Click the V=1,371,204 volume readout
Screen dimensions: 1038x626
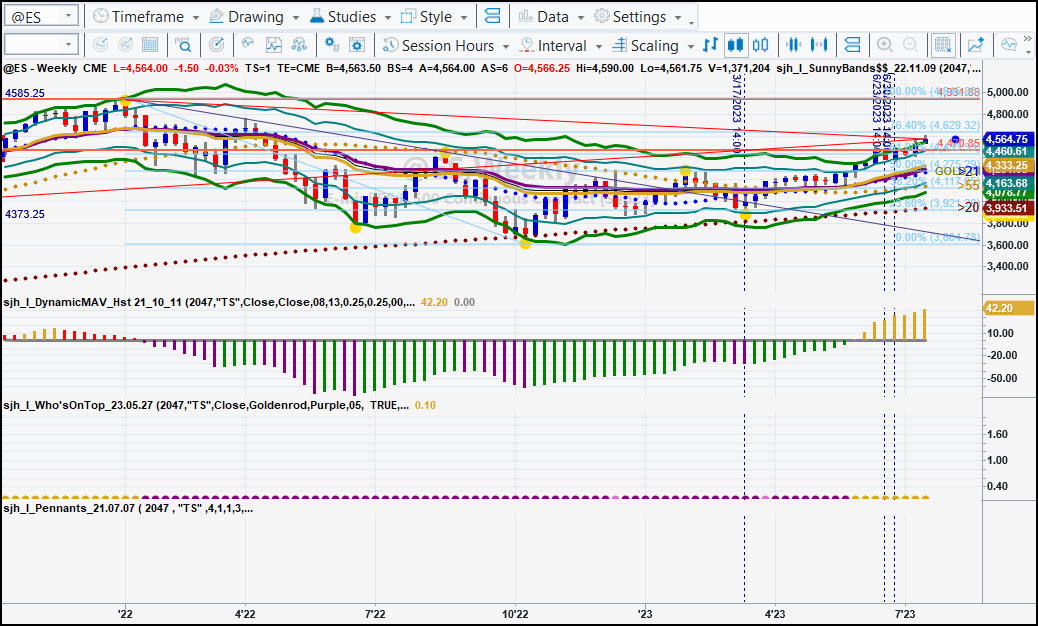pyautogui.click(x=738, y=68)
